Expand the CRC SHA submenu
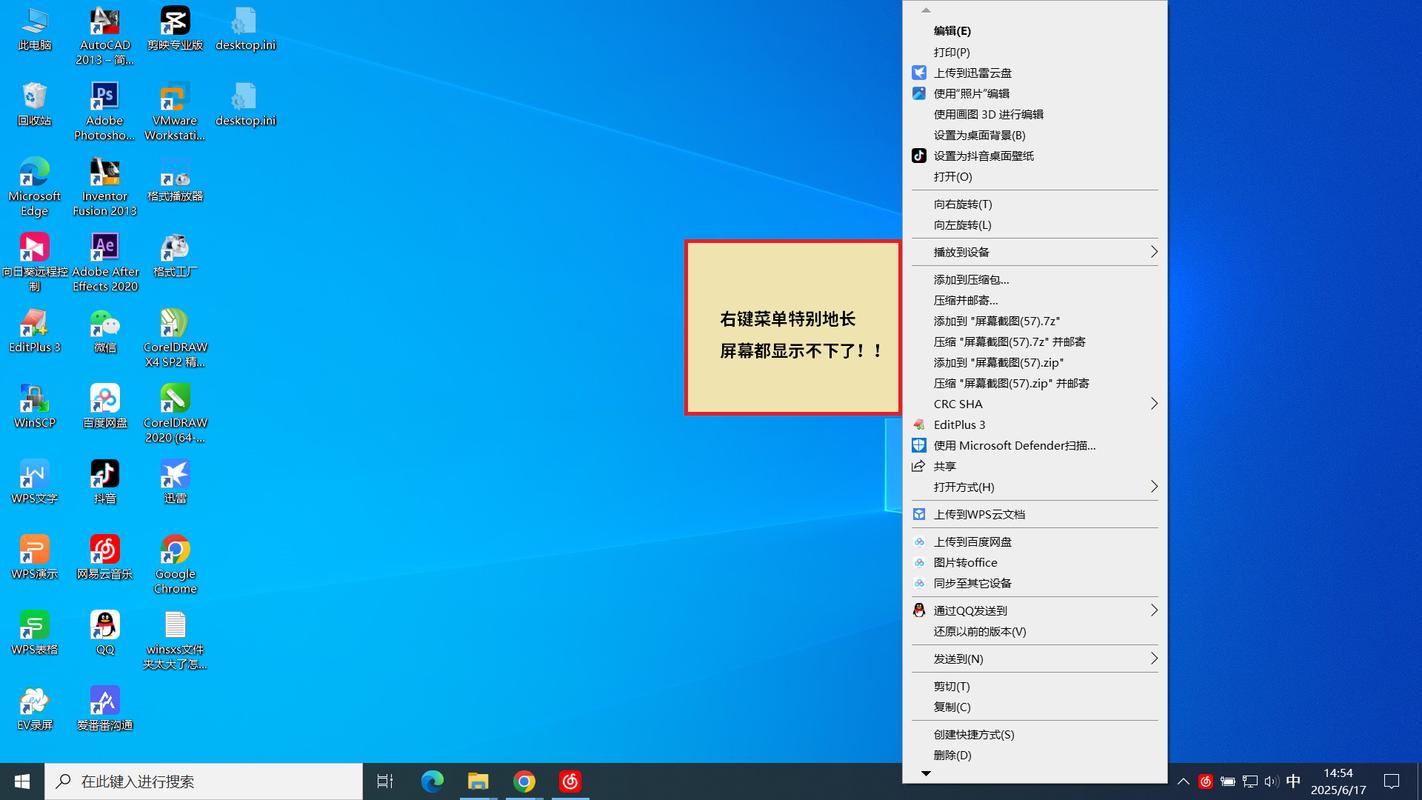The height and width of the screenshot is (800, 1422). (1035, 404)
